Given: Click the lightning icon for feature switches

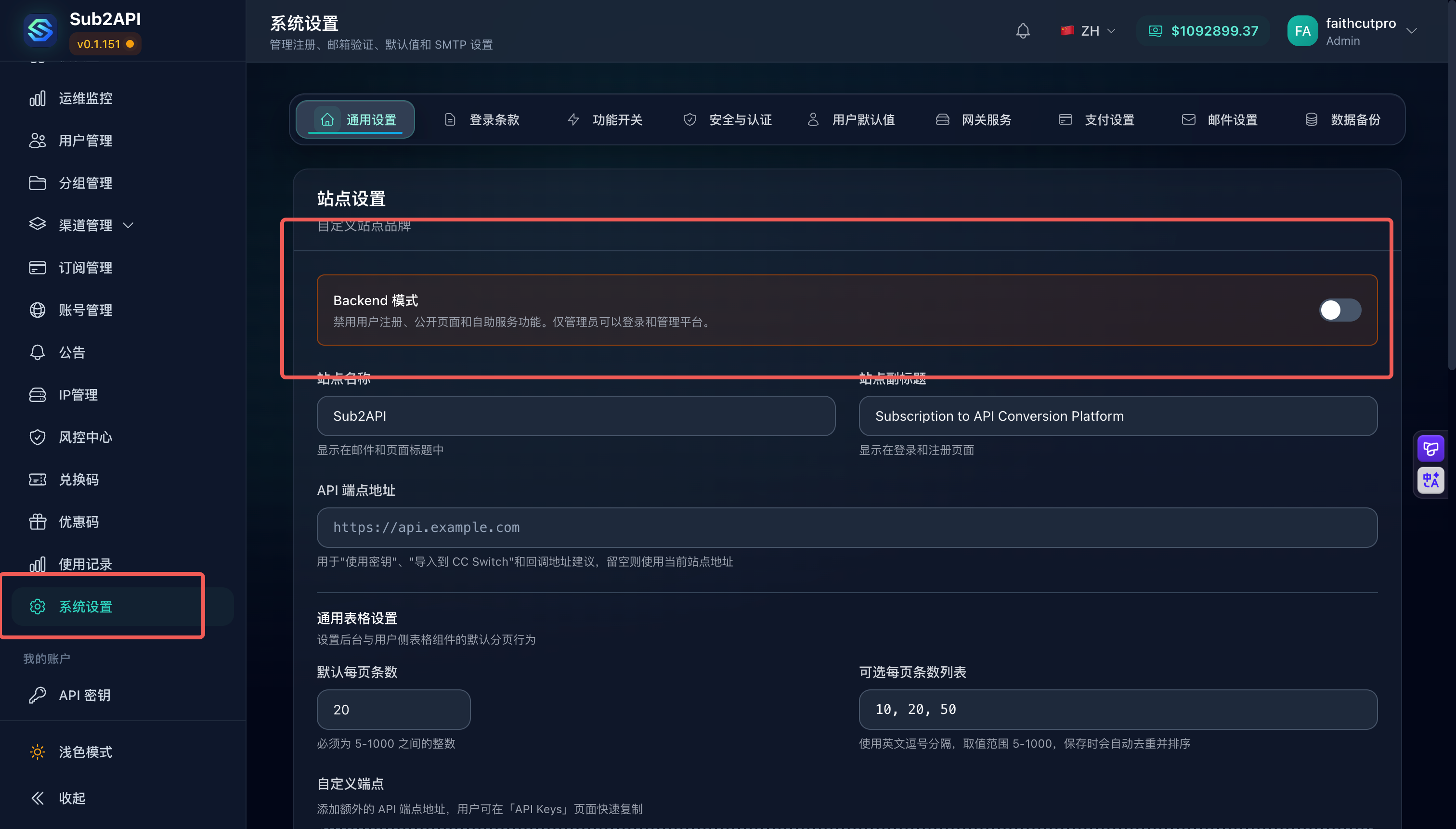Looking at the screenshot, I should [573, 119].
